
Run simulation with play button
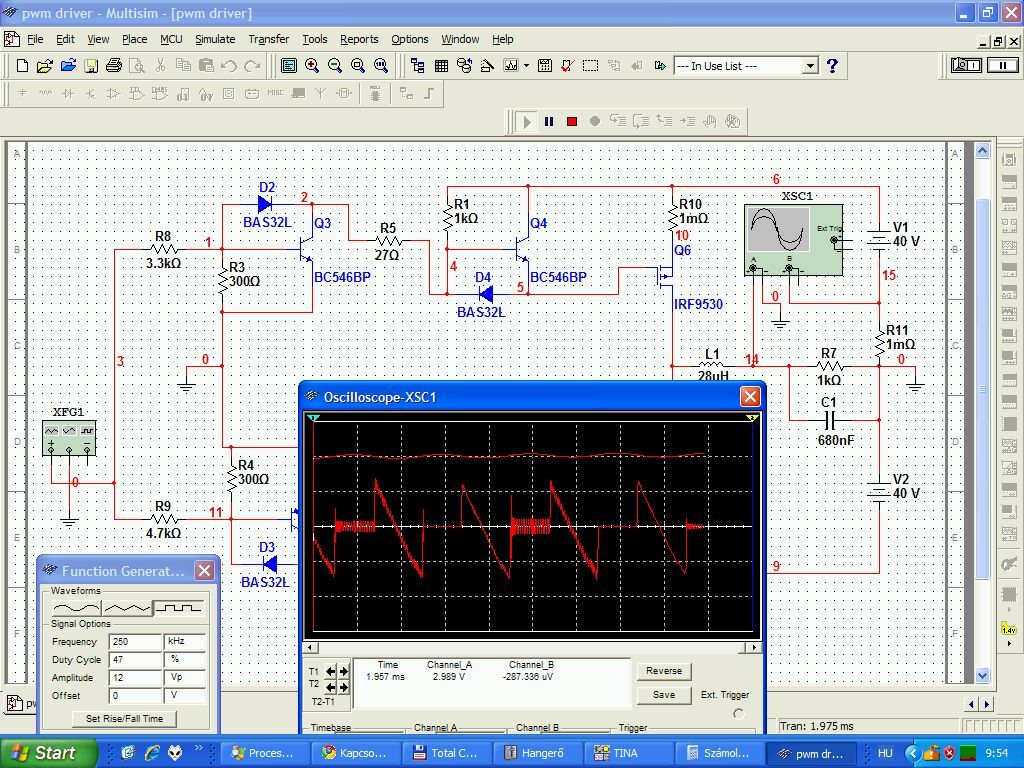coord(526,121)
